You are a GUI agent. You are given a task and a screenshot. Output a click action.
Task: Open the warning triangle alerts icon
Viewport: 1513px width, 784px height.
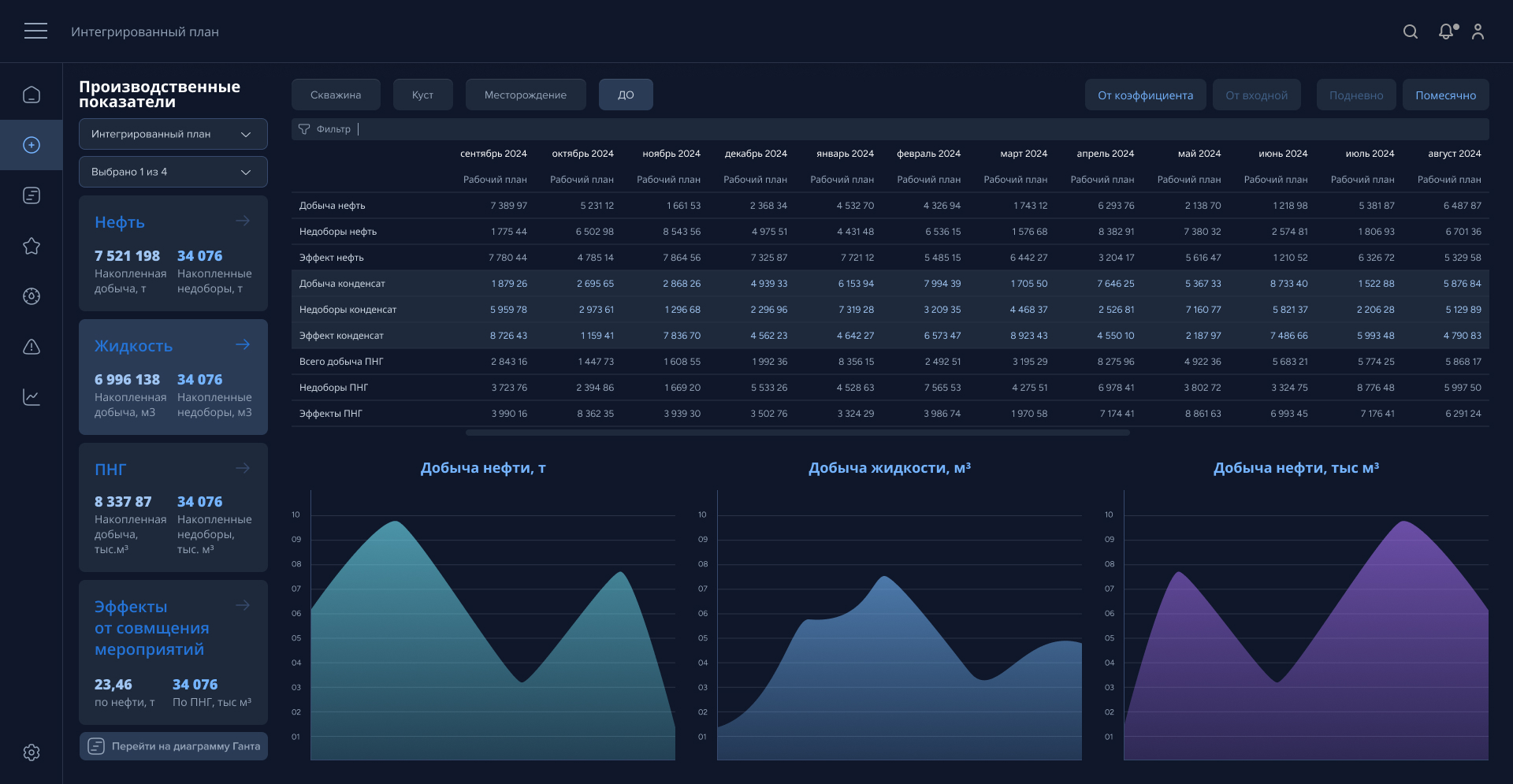(32, 347)
